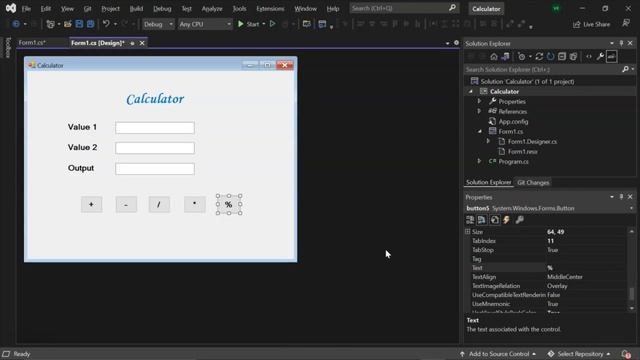Click the feedback icon at top right
The image size is (640, 360).
tap(626, 23)
